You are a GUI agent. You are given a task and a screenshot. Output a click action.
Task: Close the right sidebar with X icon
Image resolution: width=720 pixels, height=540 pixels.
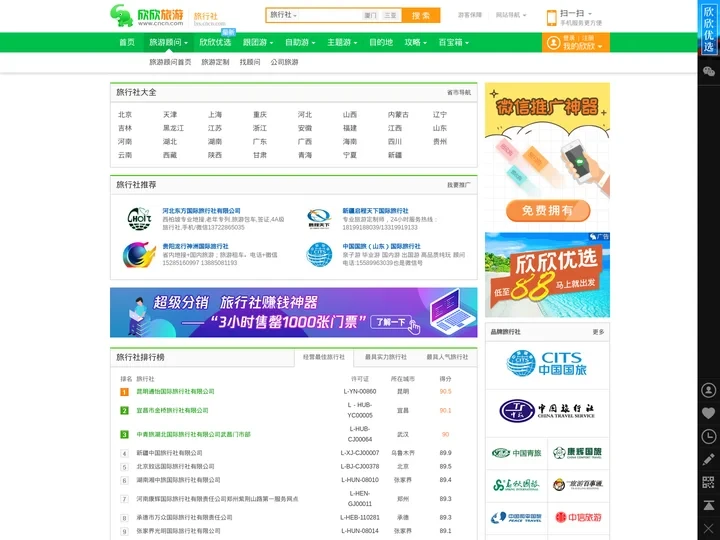coord(709,528)
